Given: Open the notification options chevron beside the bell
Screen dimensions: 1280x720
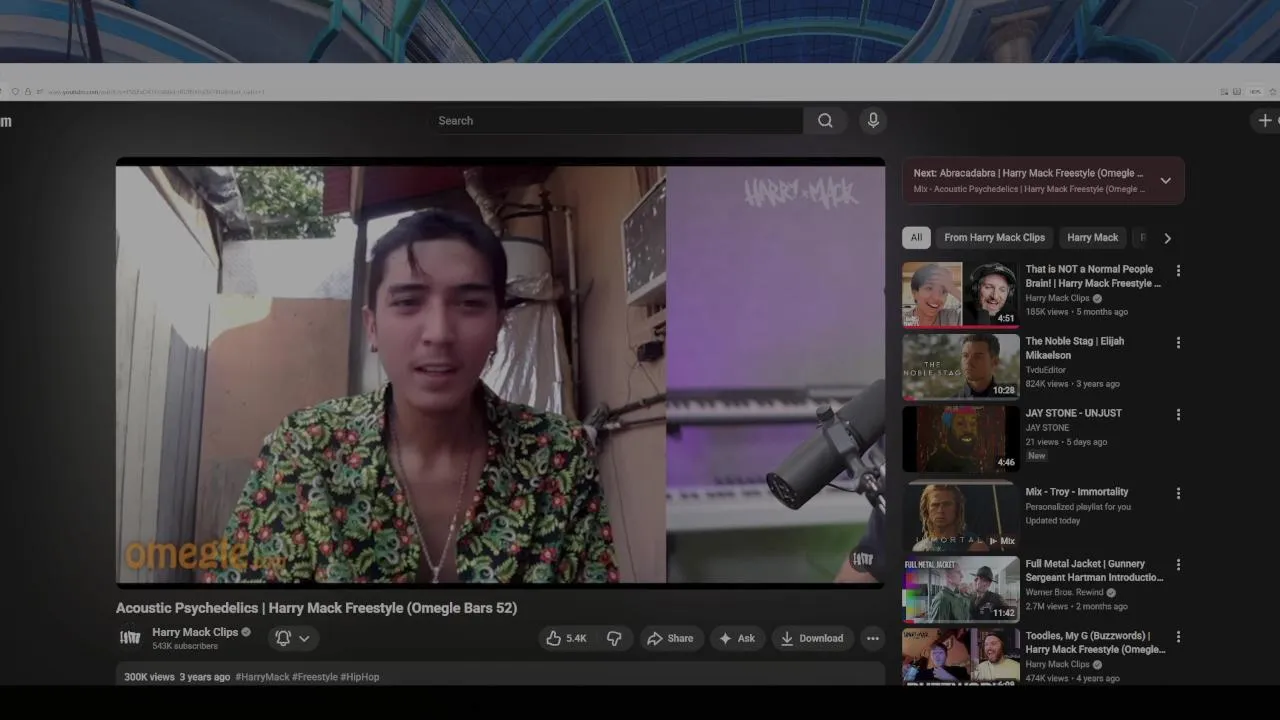Looking at the screenshot, I should (x=304, y=638).
